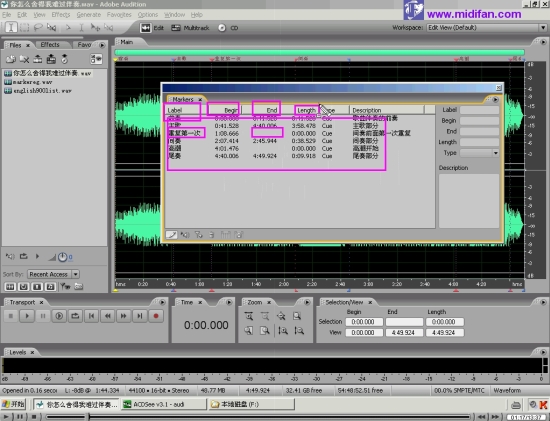Screen dimensions: 550x421
Task: Toggle Show Markers icon beside file filters
Action: (x=65, y=287)
